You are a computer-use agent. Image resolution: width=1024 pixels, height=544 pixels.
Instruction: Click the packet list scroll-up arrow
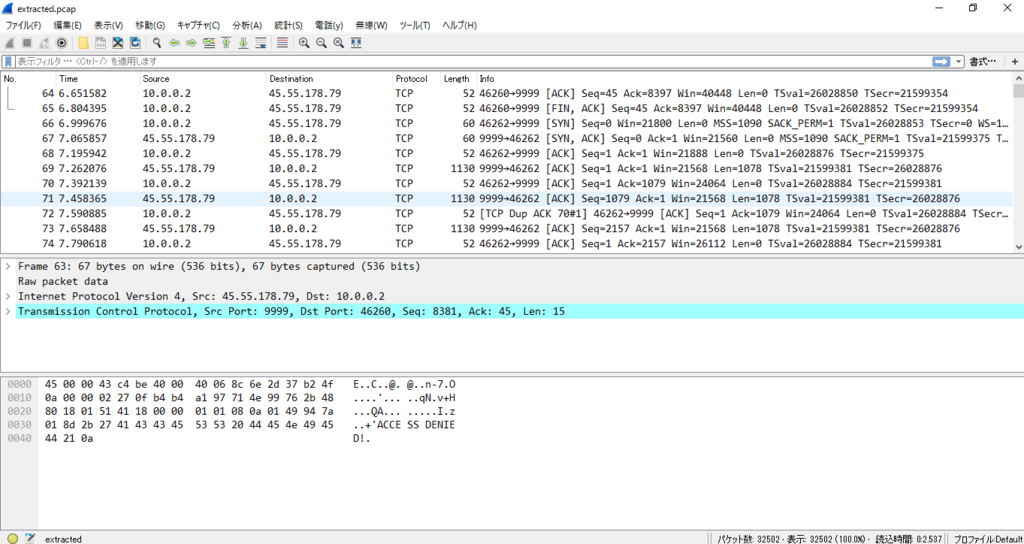(1018, 78)
